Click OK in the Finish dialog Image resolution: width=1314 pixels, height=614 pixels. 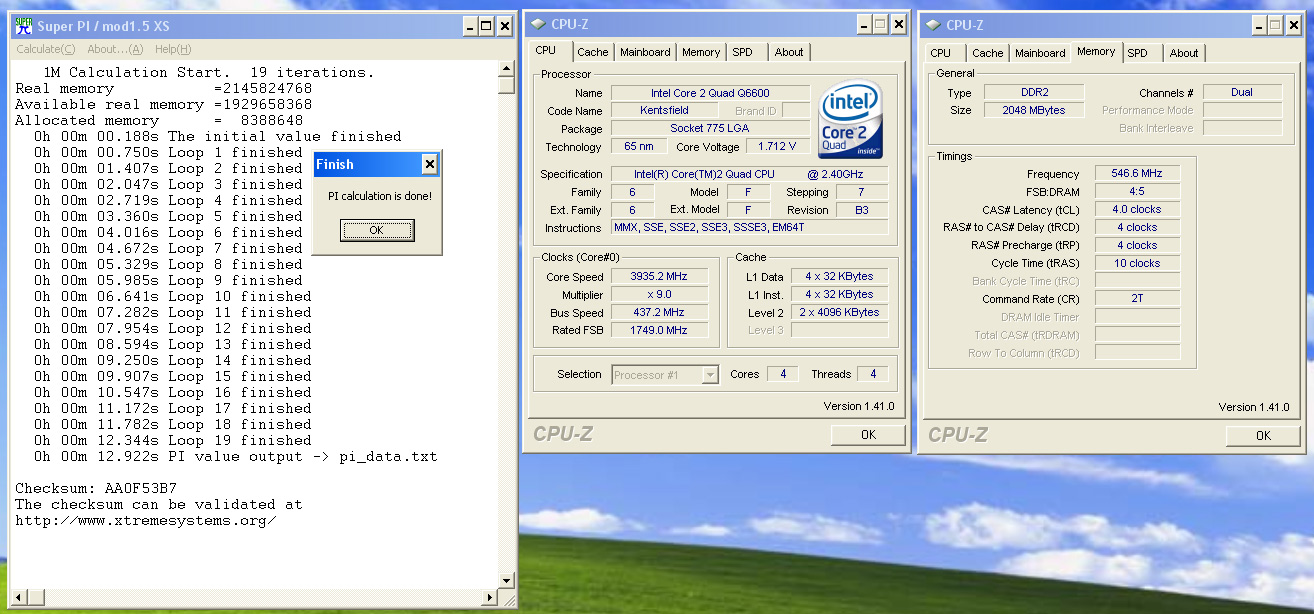pyautogui.click(x=377, y=230)
